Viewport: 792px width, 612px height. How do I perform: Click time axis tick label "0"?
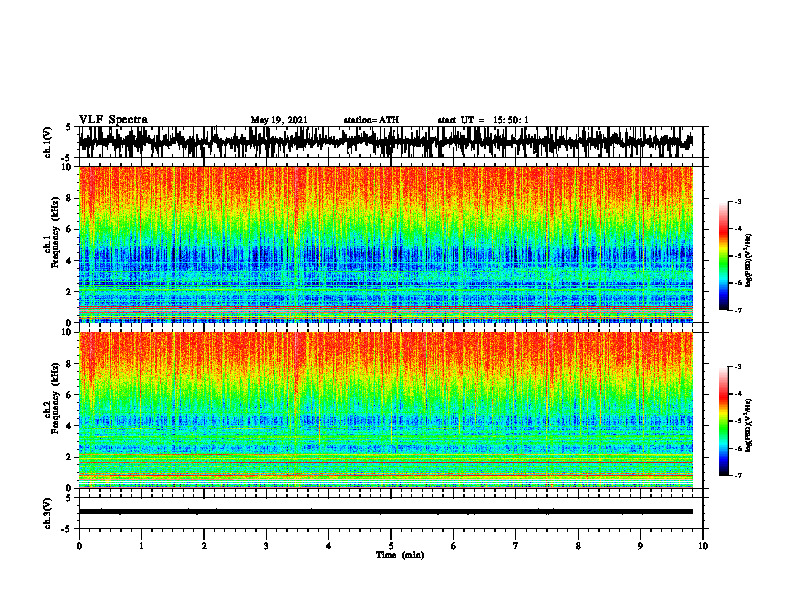(79, 546)
